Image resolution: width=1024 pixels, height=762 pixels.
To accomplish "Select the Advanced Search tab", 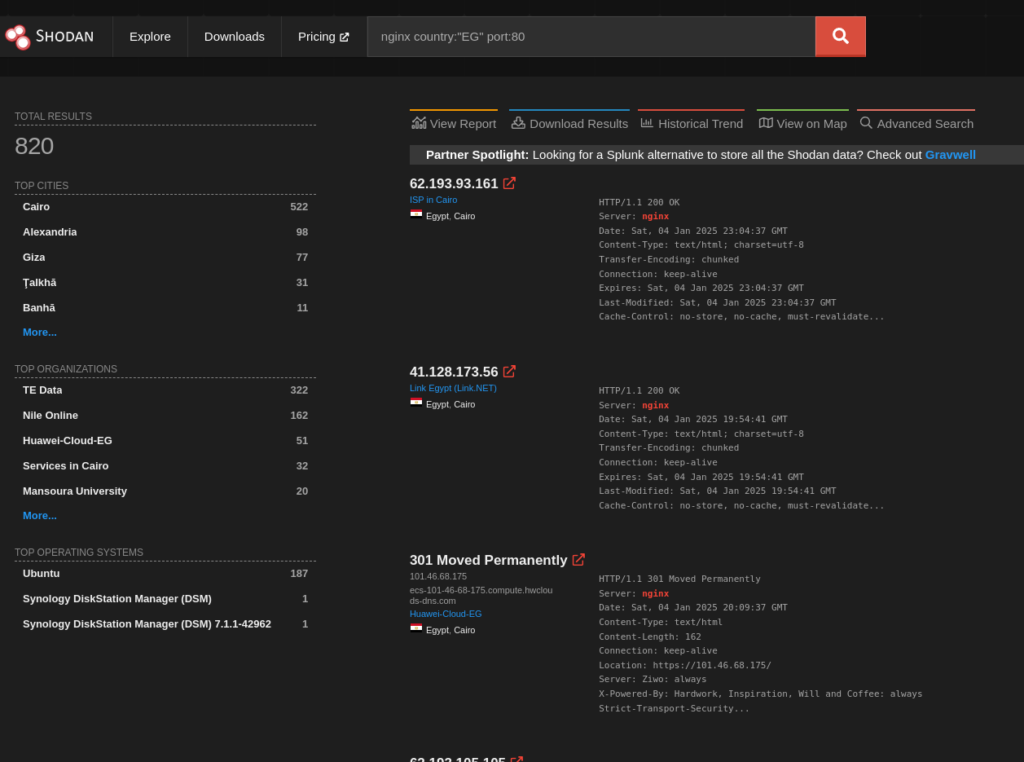I will (x=916, y=123).
